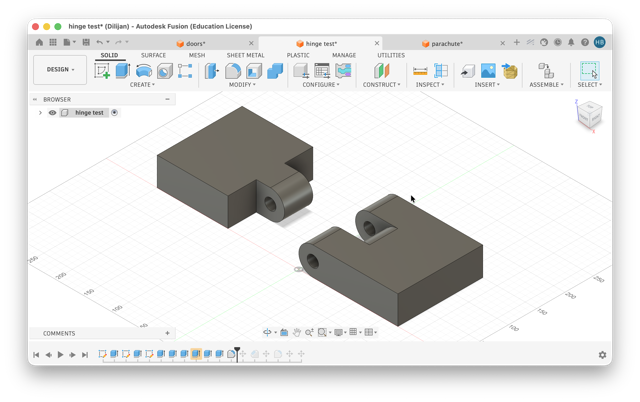Open the Measure tool under Inspect
This screenshot has width=640, height=402.
(x=420, y=71)
